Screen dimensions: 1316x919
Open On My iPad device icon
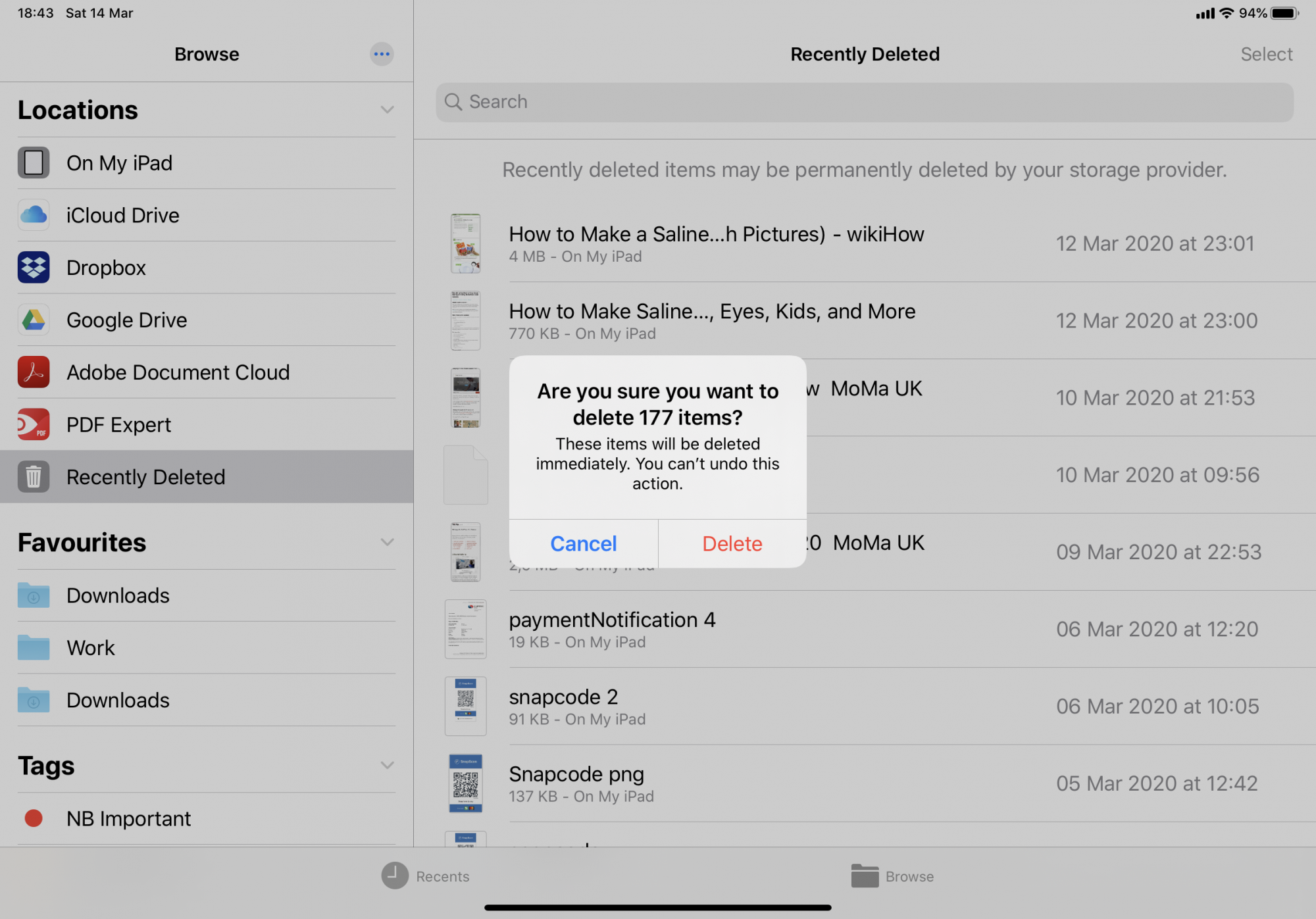(34, 162)
